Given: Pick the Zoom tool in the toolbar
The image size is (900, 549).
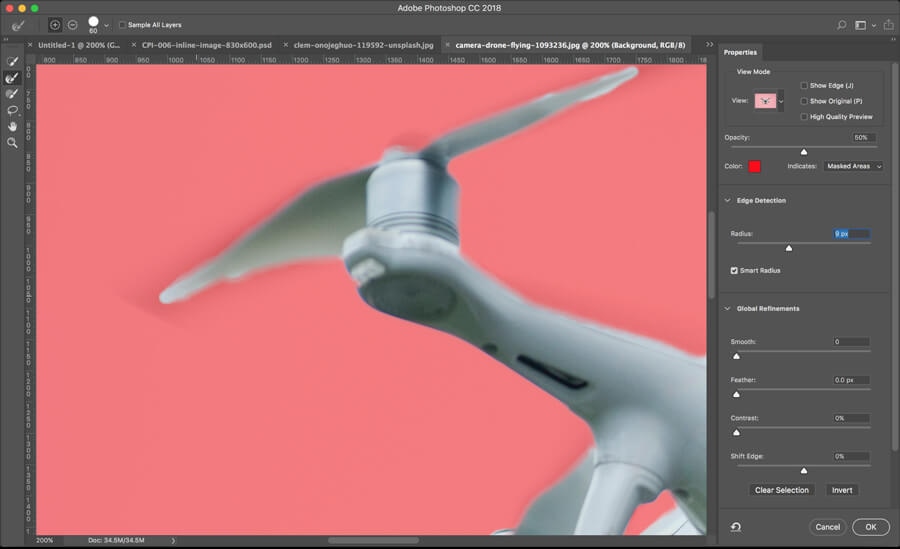Looking at the screenshot, I should tap(13, 143).
